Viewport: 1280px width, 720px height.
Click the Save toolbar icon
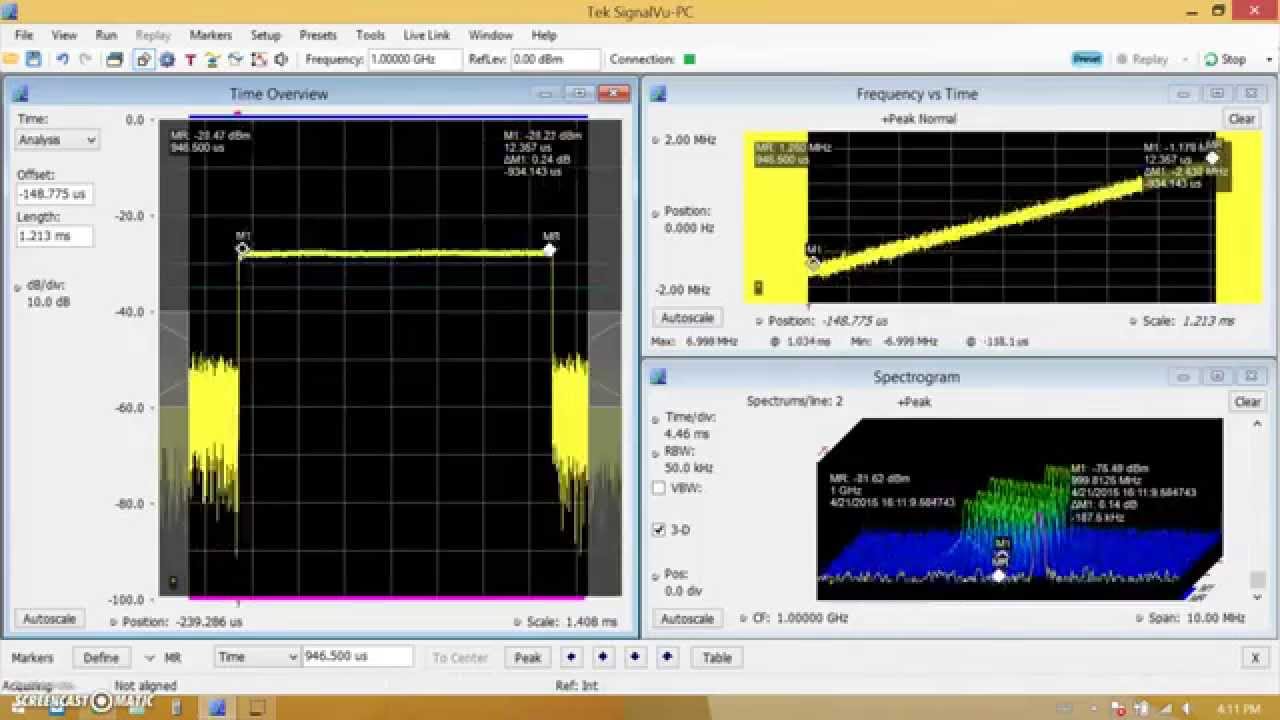34,60
